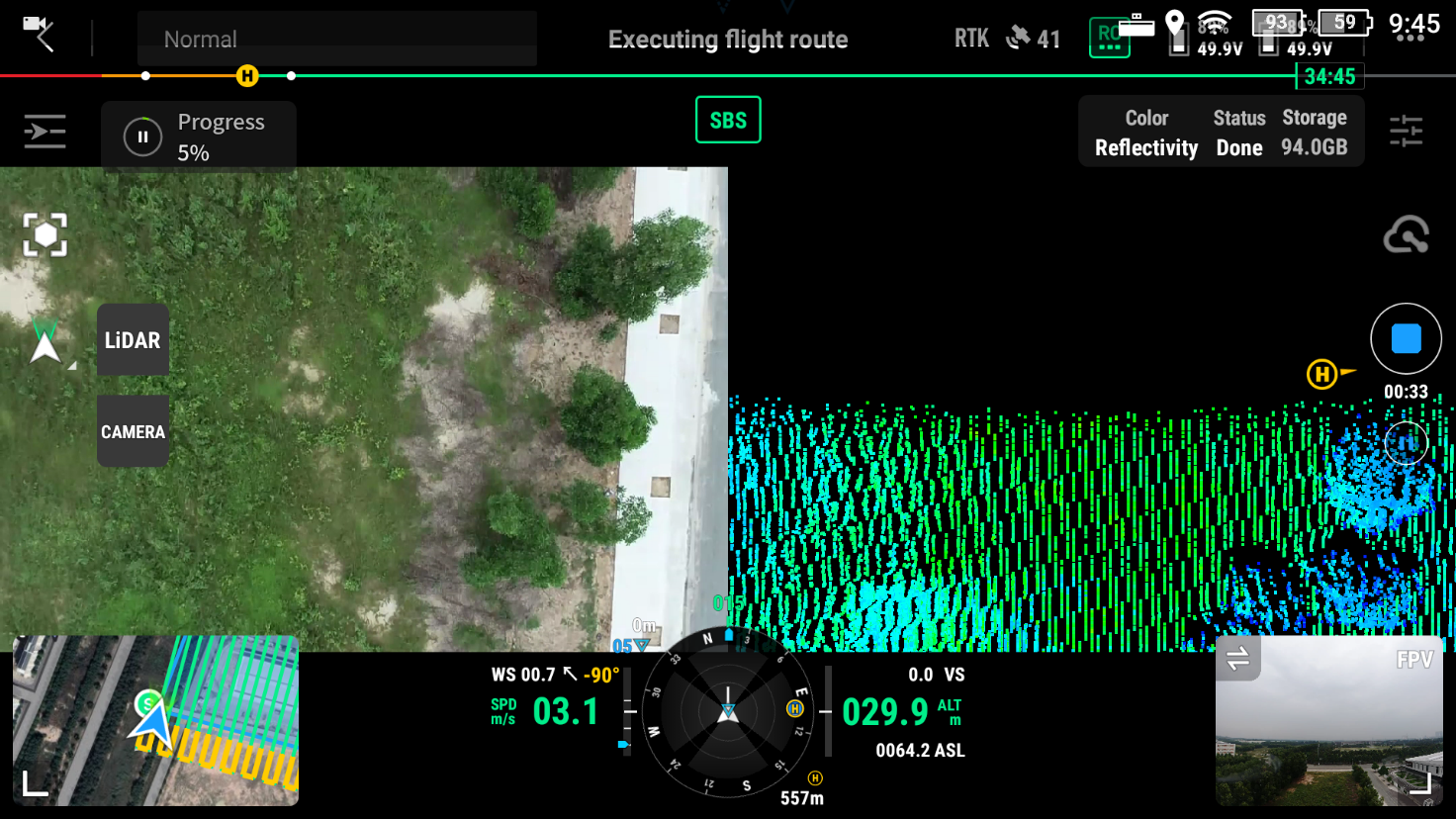
Task: Tap the swap icon on FPV thumbnail
Action: (x=1238, y=659)
